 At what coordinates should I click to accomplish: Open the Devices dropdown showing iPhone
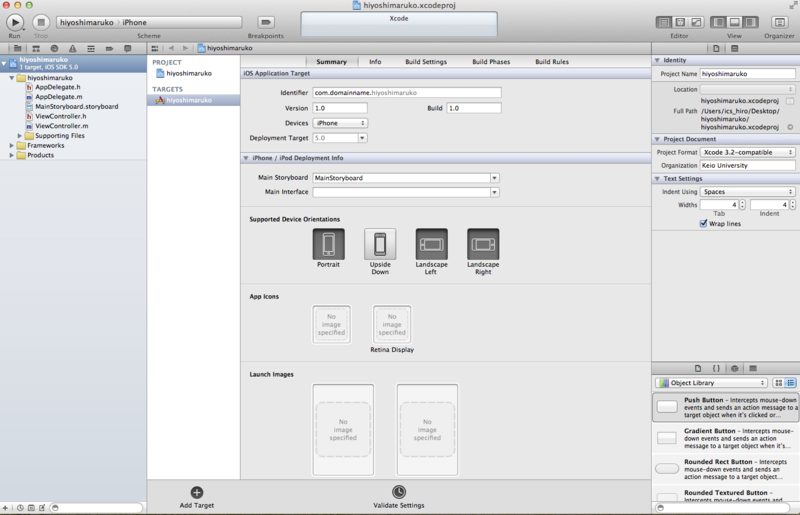(340, 123)
